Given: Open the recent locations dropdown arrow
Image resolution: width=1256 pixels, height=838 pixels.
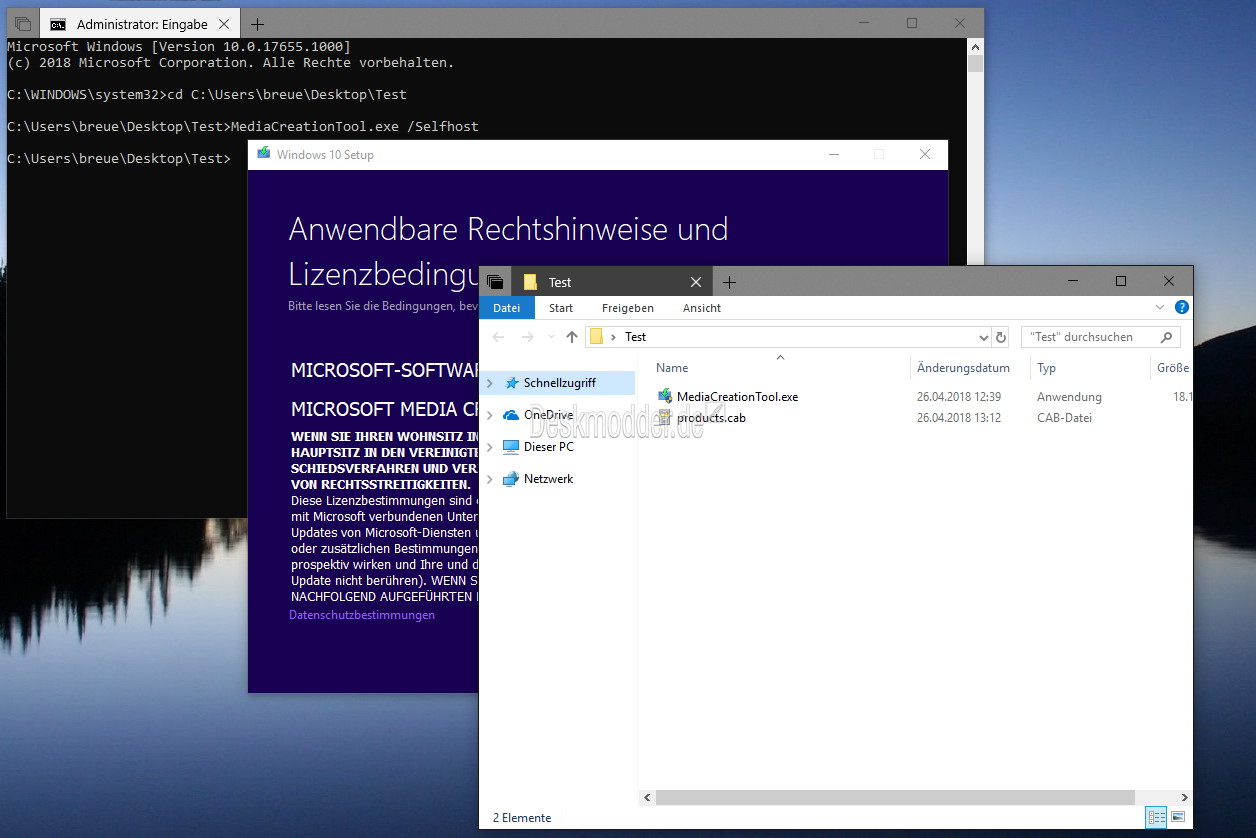Looking at the screenshot, I should click(550, 337).
